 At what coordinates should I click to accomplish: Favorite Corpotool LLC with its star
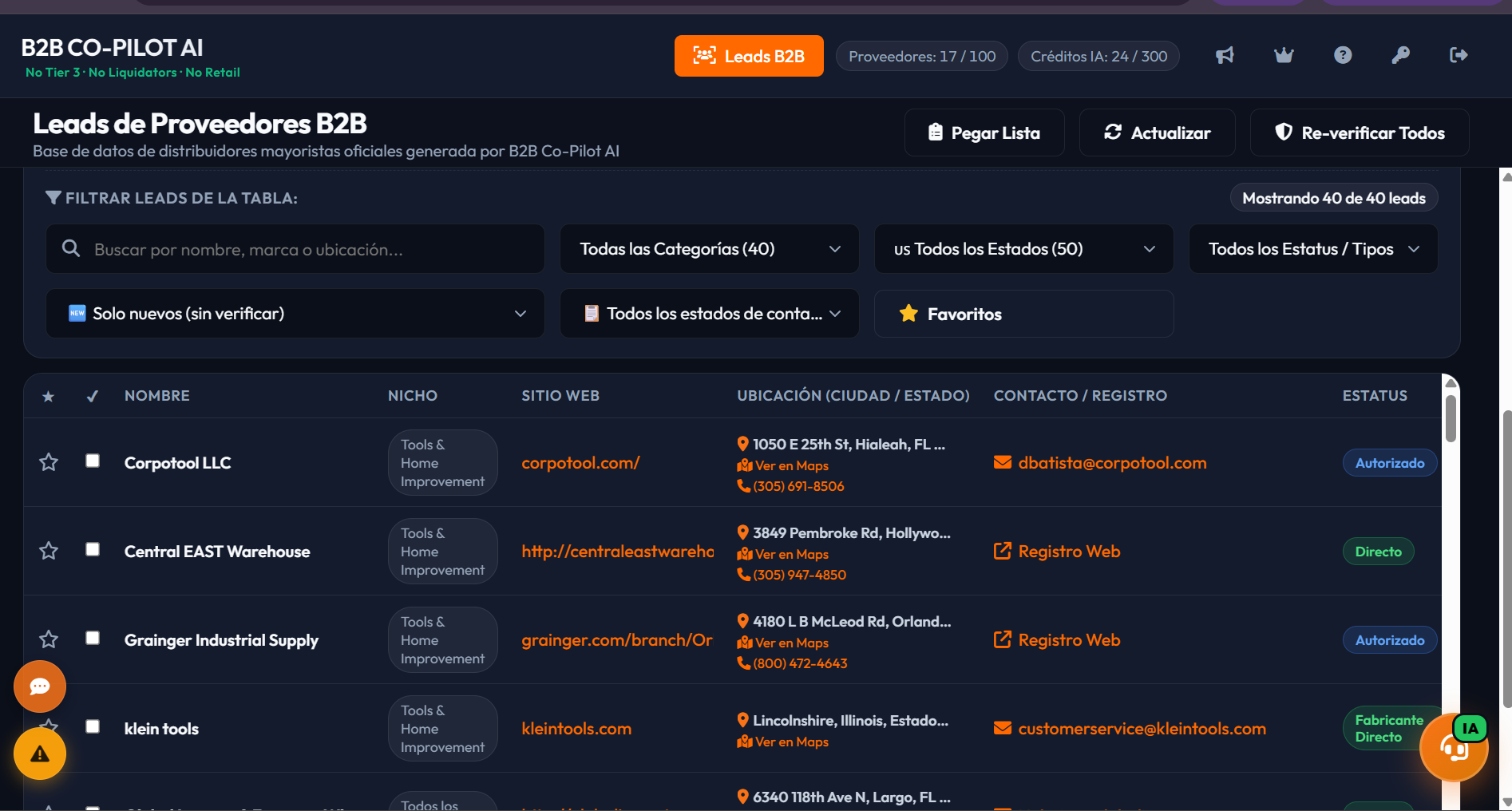click(49, 462)
